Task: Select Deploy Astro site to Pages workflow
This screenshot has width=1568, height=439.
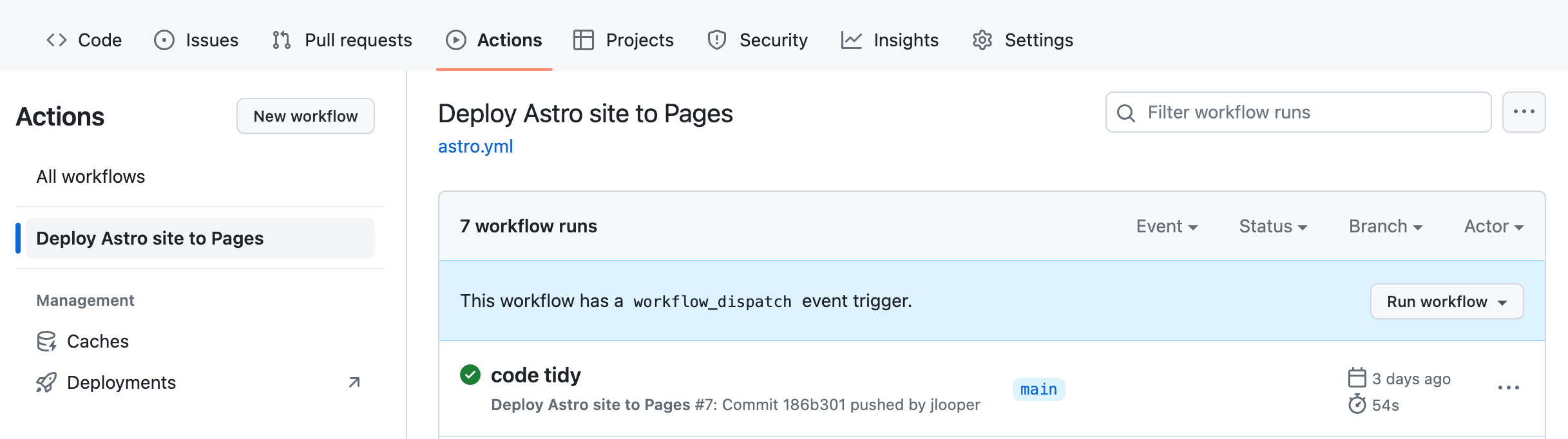Action: [x=200, y=238]
